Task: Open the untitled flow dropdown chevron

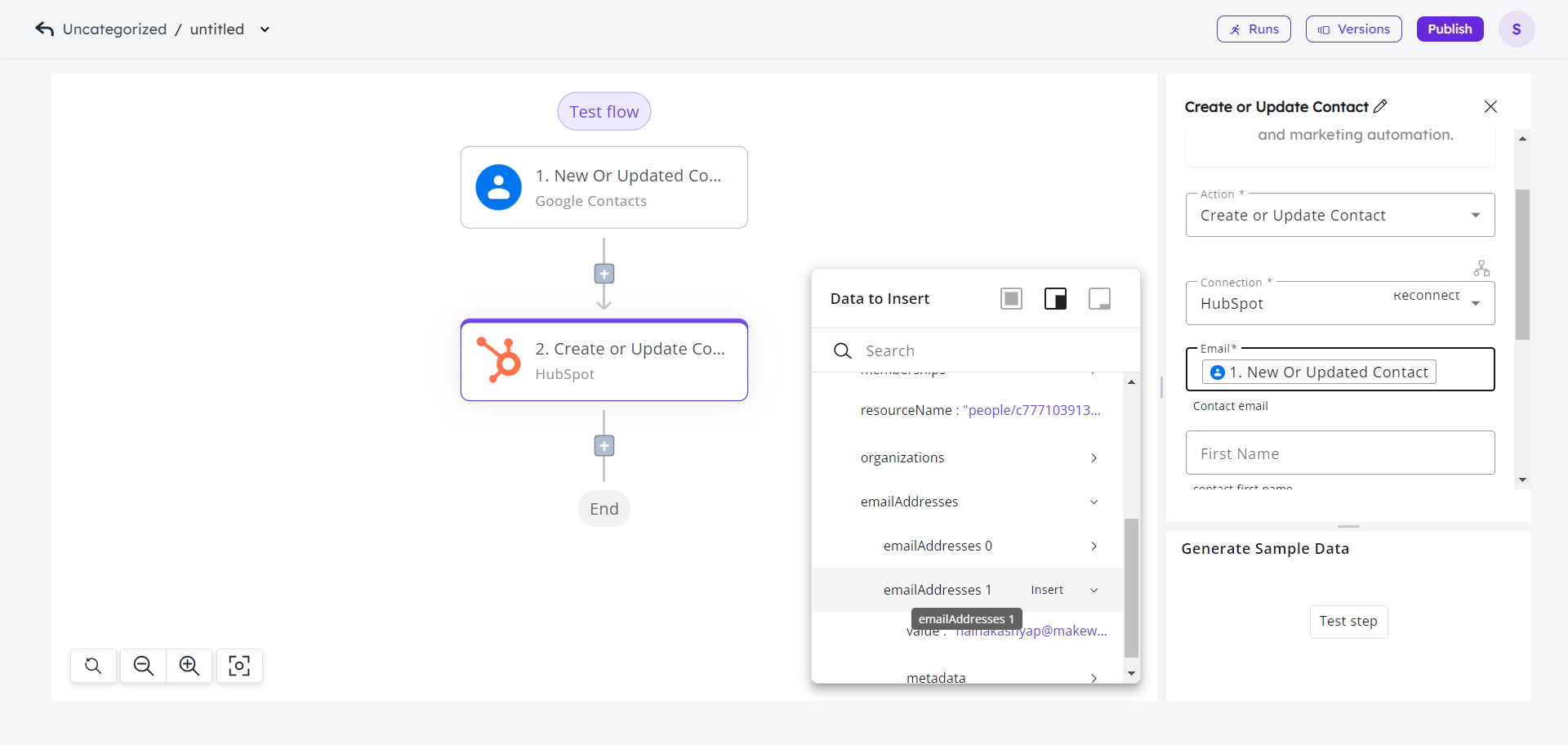Action: click(x=265, y=29)
